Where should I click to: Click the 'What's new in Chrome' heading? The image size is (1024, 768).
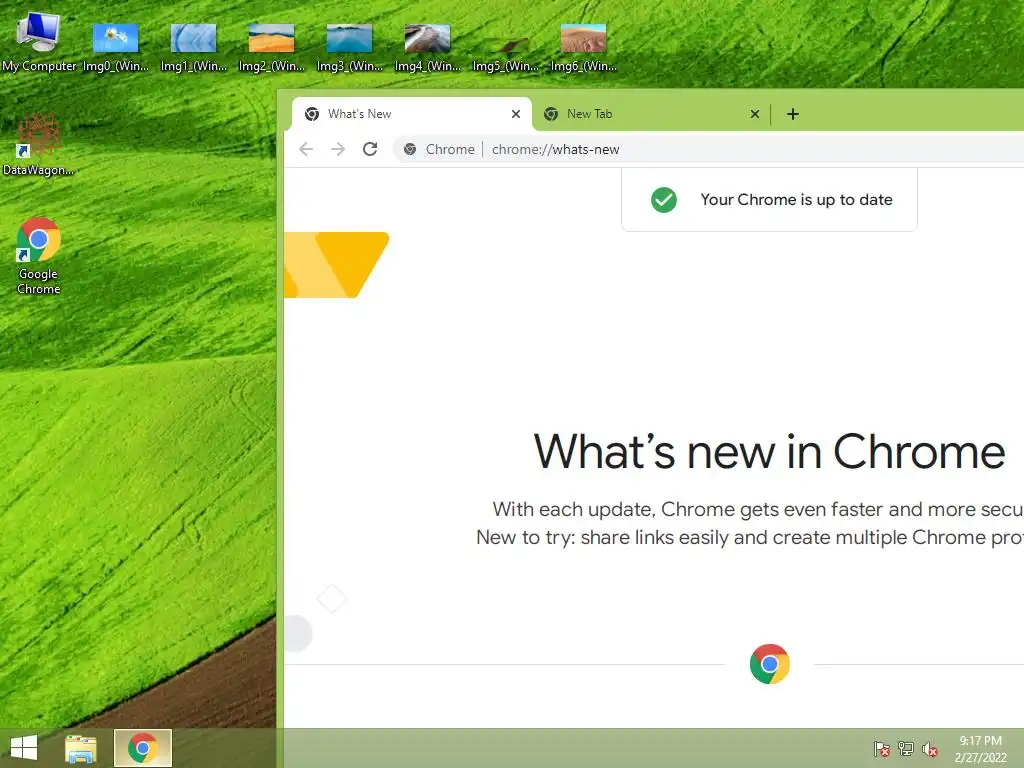[769, 452]
